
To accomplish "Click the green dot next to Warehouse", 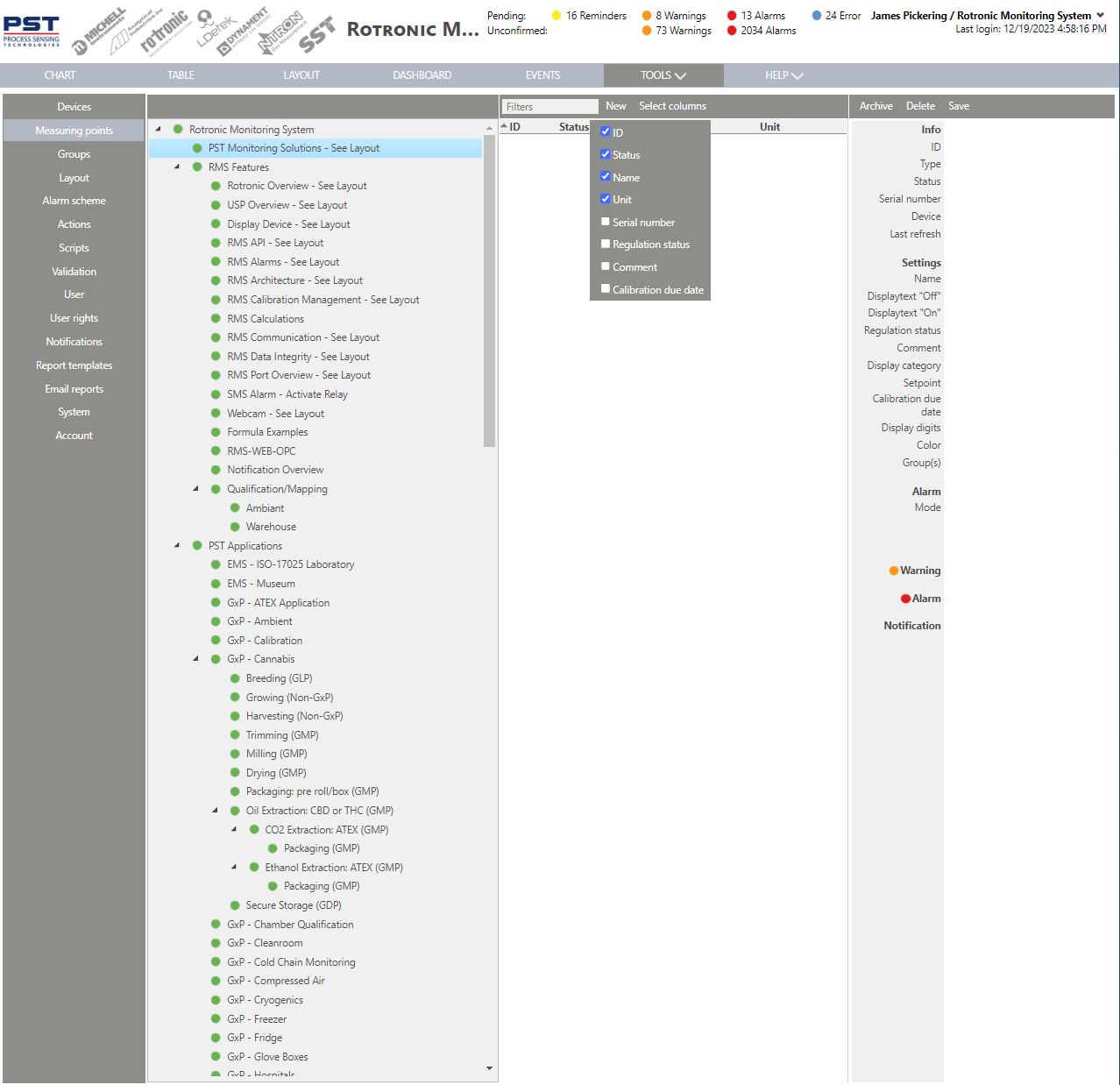I will [235, 527].
